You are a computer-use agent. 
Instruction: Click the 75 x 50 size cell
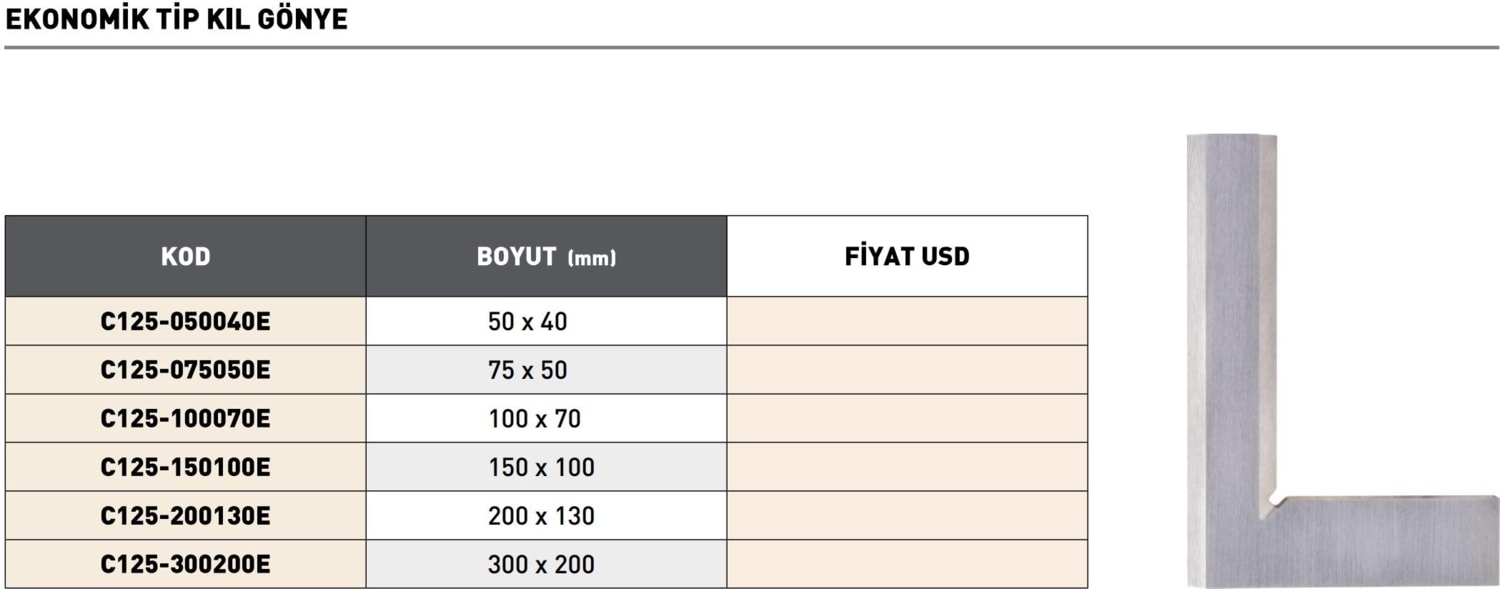(528, 370)
